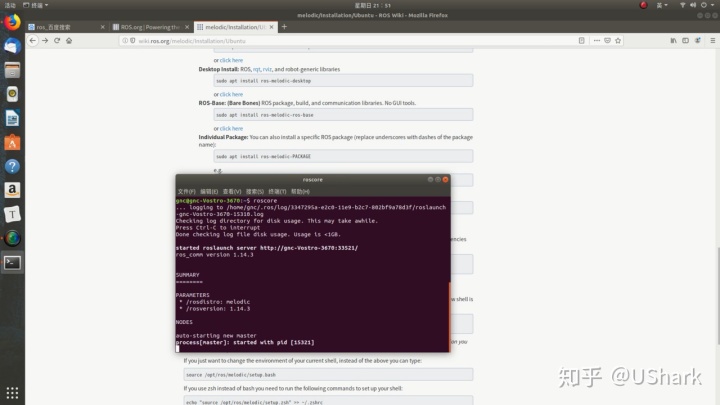Open LibreOffice Writer from the dock
Screen dimensions: 720x405
(x=12, y=118)
